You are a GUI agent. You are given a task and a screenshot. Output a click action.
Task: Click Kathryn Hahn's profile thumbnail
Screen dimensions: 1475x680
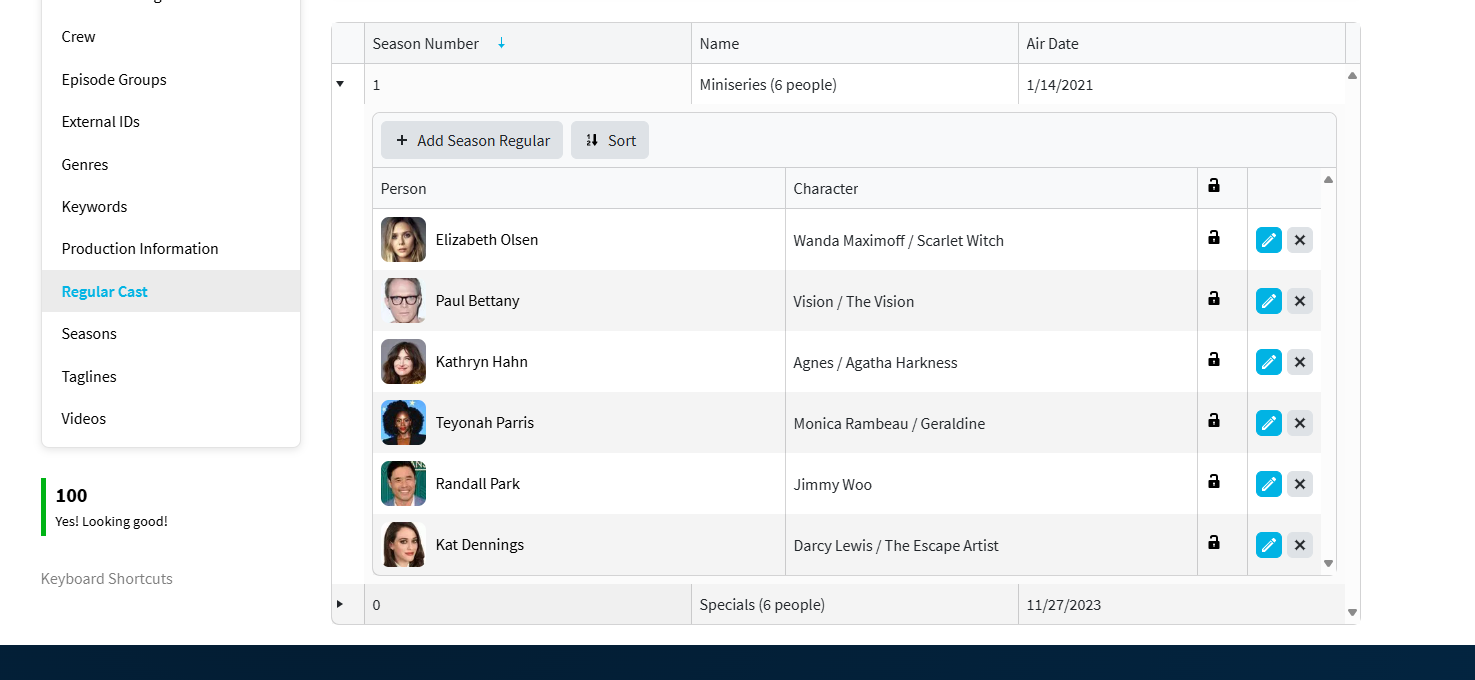pyautogui.click(x=403, y=362)
